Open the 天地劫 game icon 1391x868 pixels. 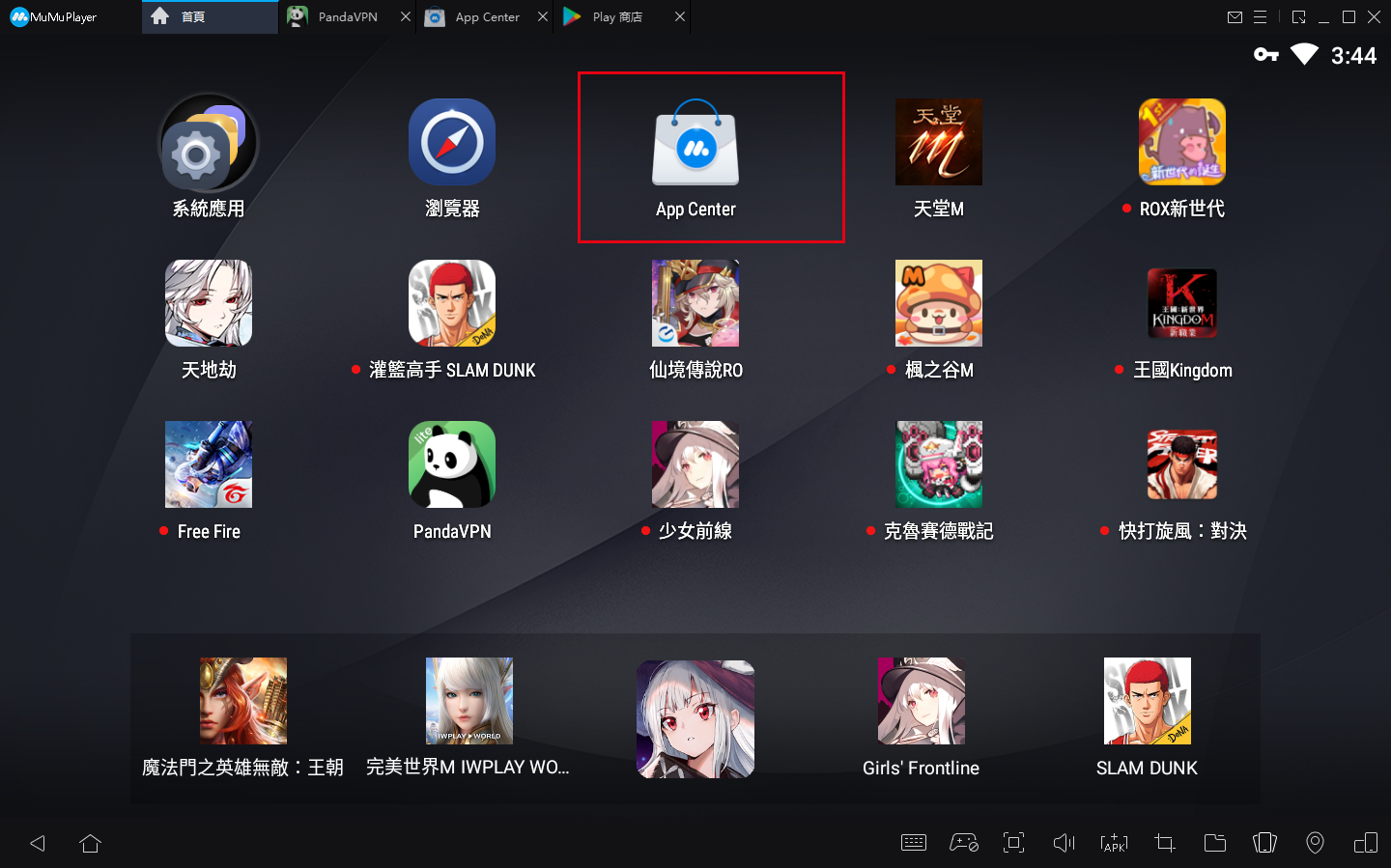209,303
